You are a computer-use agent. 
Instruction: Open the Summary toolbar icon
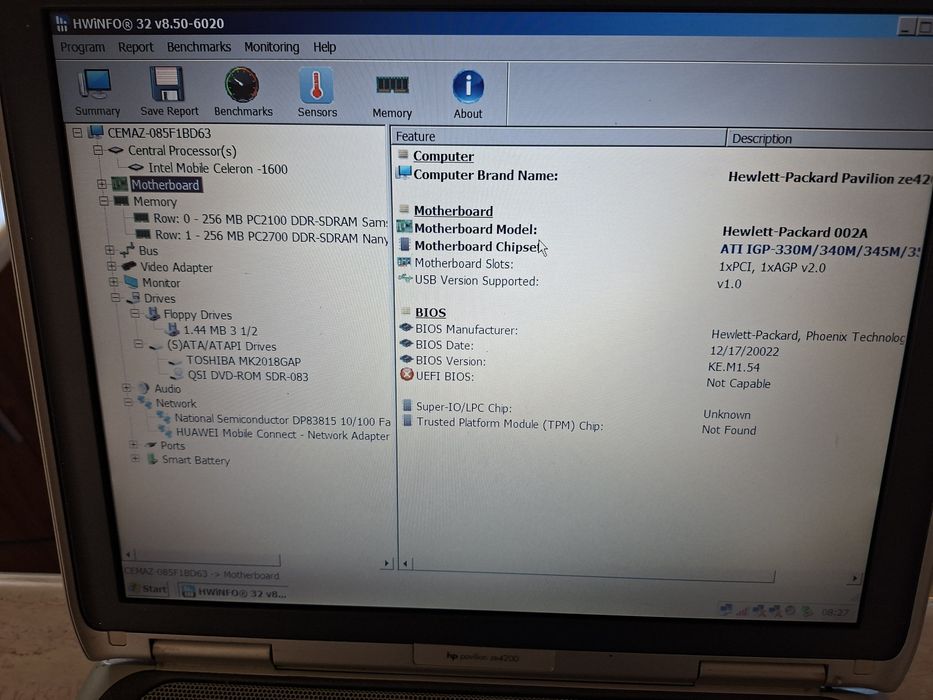pyautogui.click(x=96, y=93)
